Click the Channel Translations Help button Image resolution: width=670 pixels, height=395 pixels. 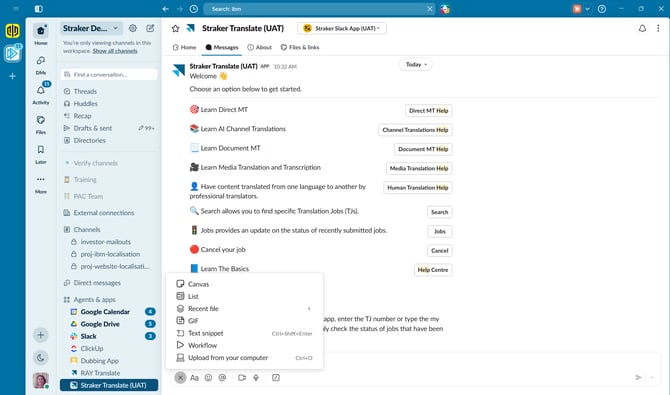click(x=415, y=130)
